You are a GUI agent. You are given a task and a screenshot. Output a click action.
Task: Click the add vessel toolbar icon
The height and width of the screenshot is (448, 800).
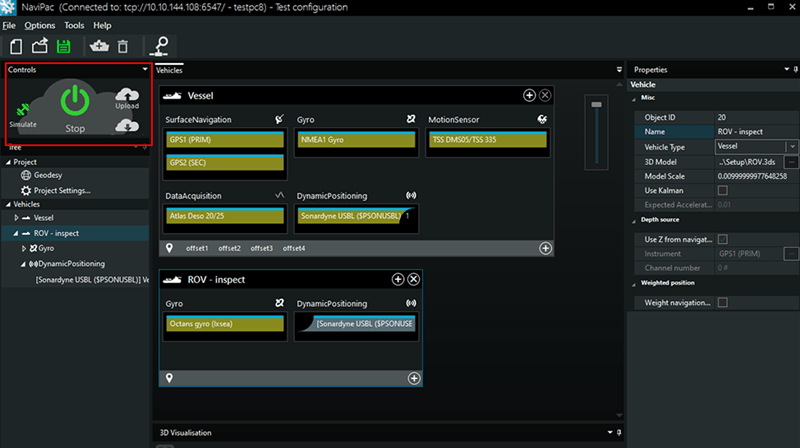[x=99, y=46]
